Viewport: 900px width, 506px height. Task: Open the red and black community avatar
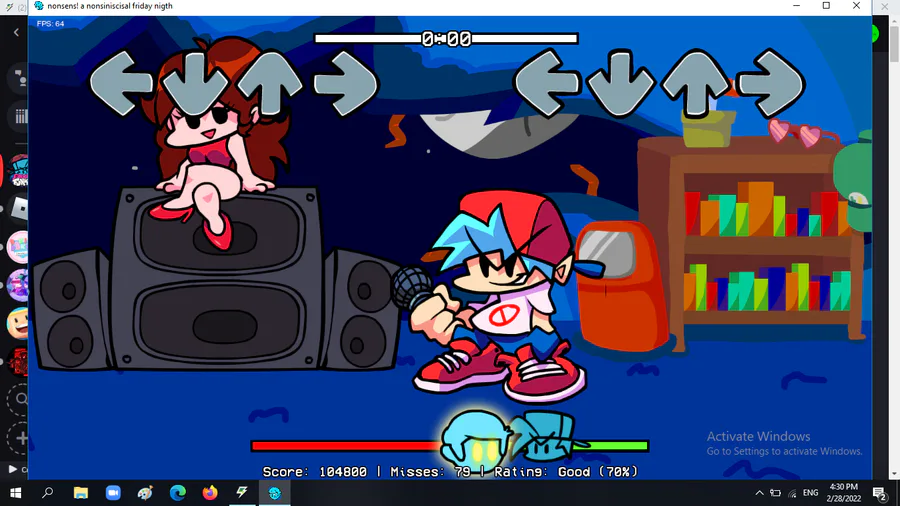(x=18, y=361)
